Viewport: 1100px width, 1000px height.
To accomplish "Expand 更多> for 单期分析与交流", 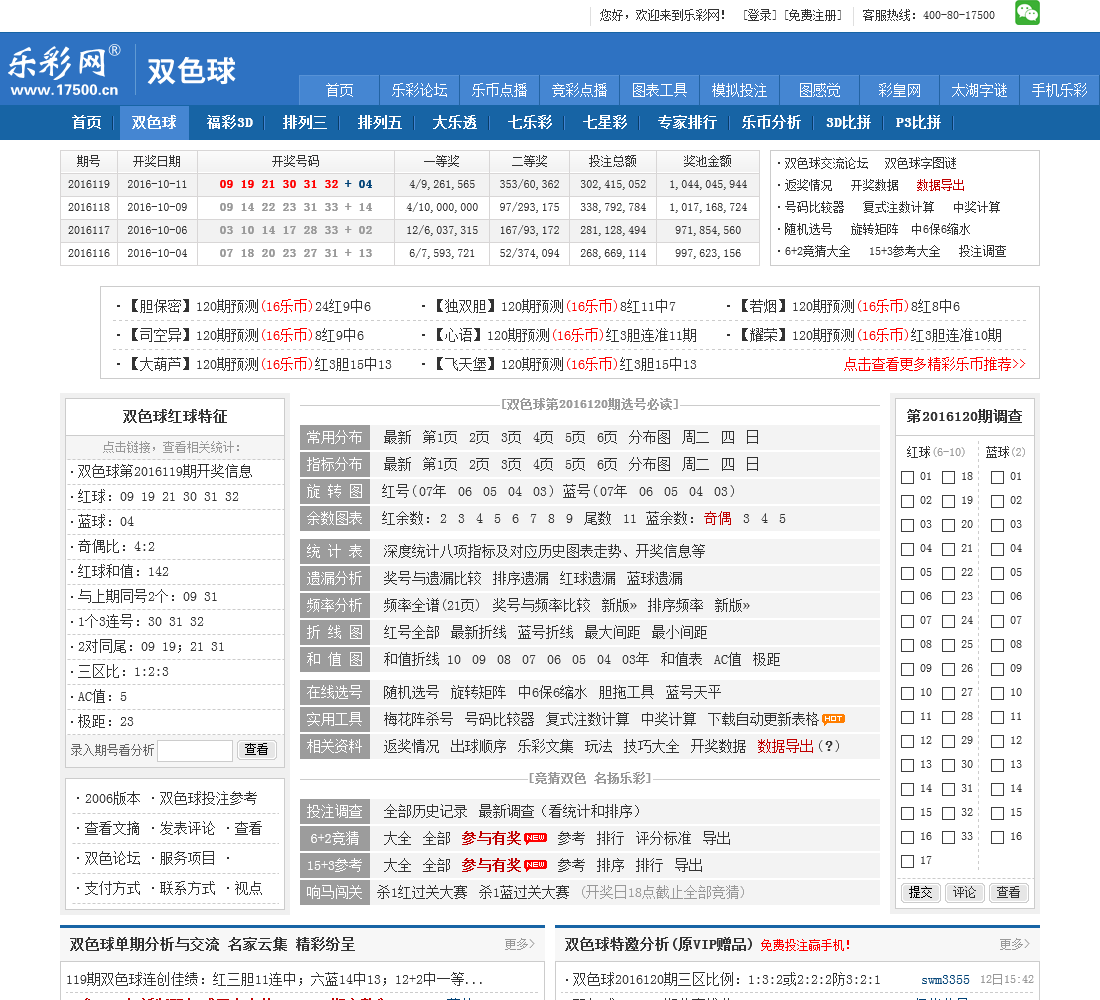I will pyautogui.click(x=519, y=944).
